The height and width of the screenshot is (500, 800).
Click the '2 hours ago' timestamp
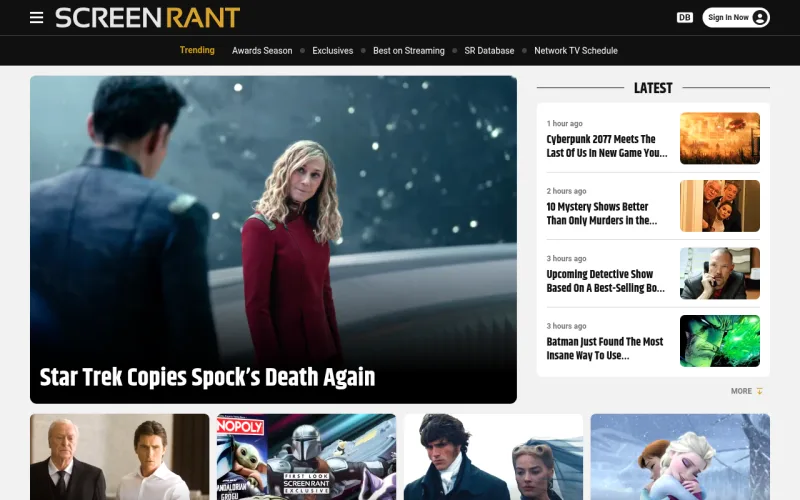click(566, 191)
